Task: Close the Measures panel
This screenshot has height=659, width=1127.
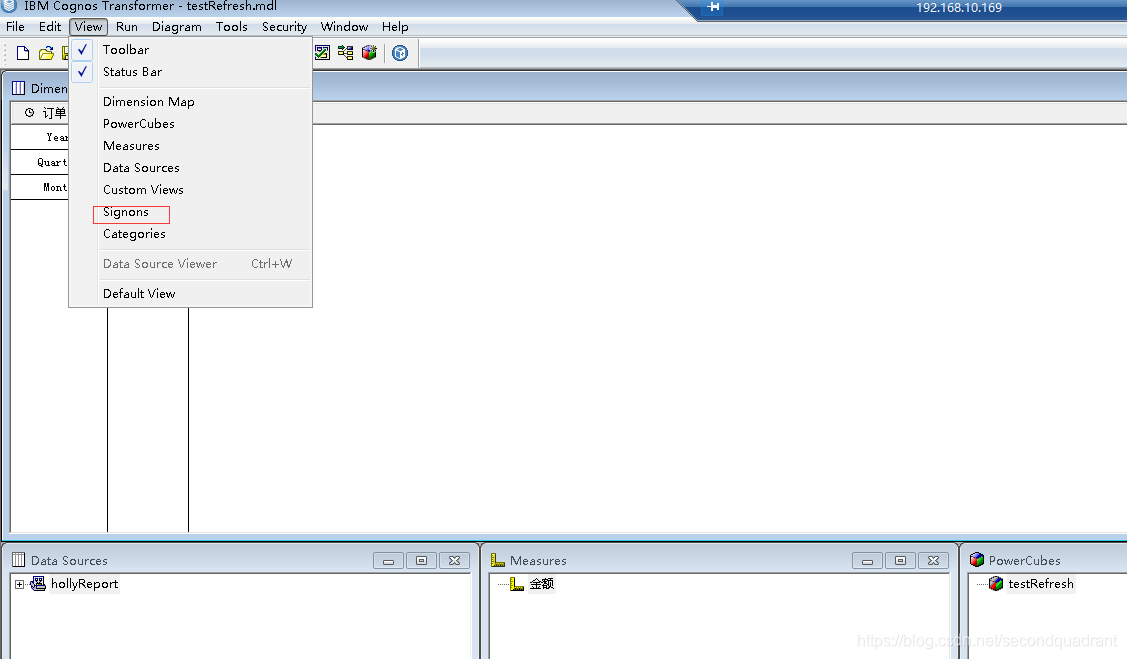Action: (933, 561)
